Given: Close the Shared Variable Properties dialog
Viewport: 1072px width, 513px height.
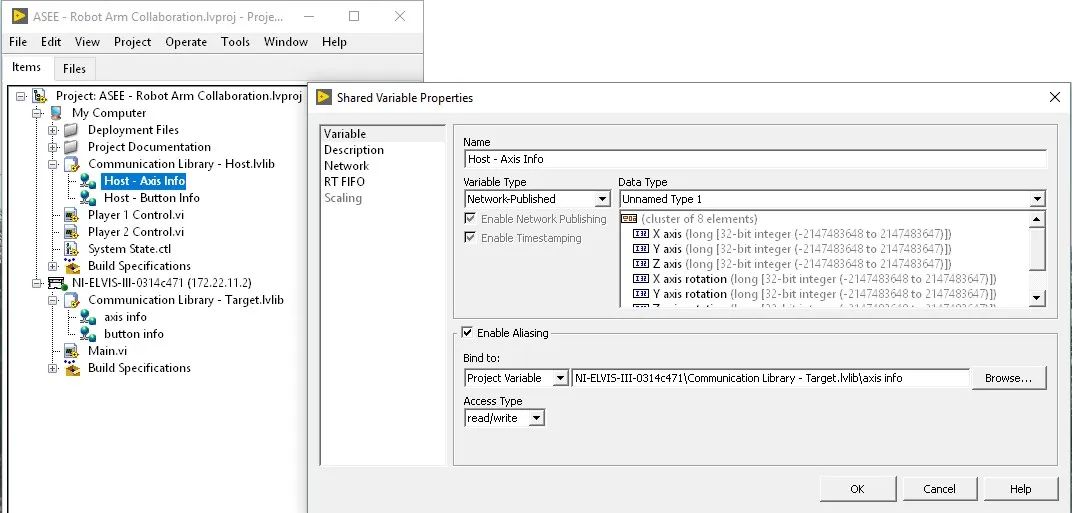Looking at the screenshot, I should (x=1055, y=97).
